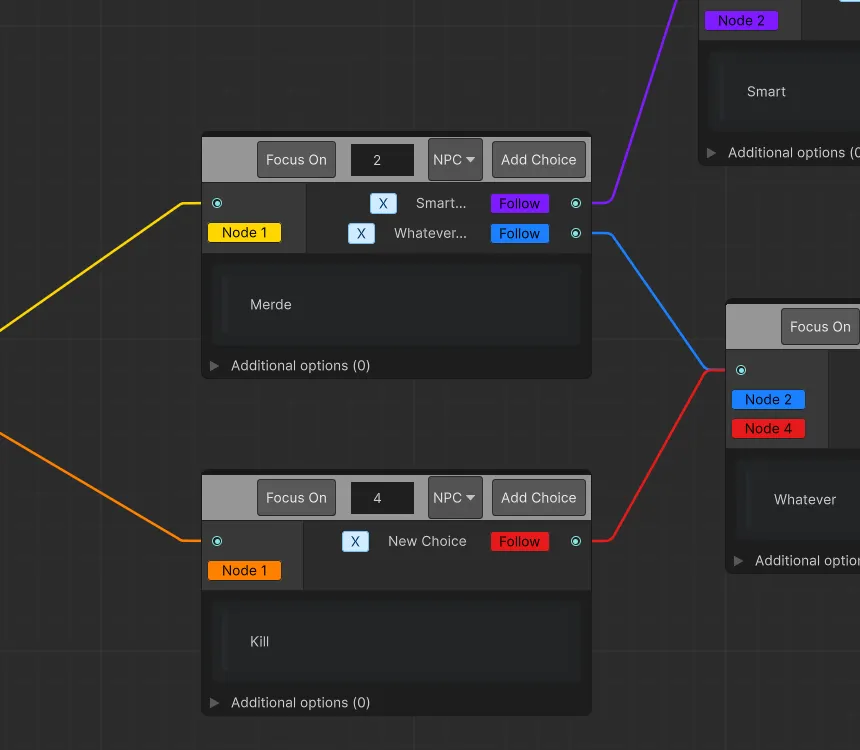This screenshot has height=750, width=860.
Task: Select the Node 4 red label on the Whatever node
Action: pos(768,428)
